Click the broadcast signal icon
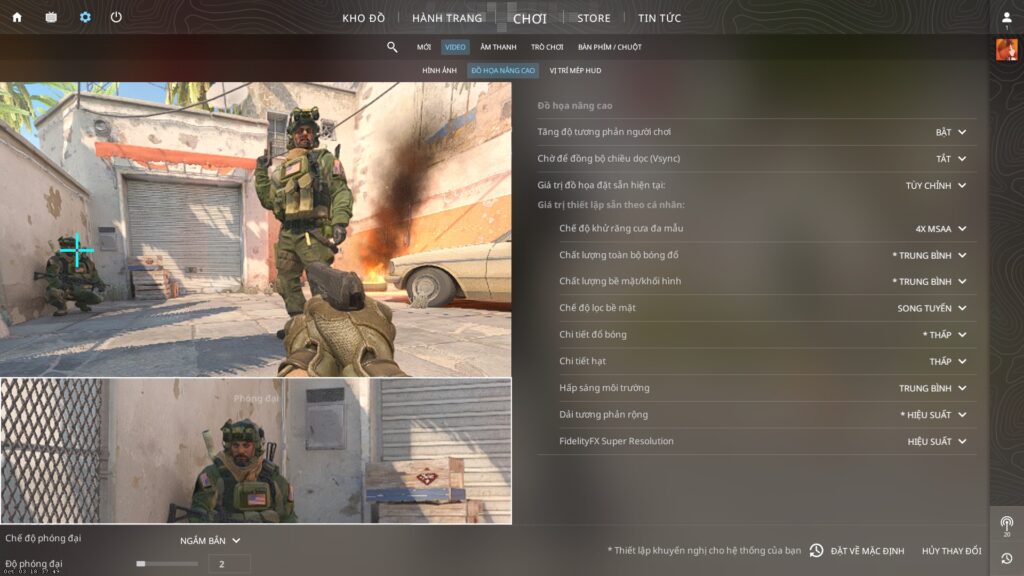 tap(1006, 523)
